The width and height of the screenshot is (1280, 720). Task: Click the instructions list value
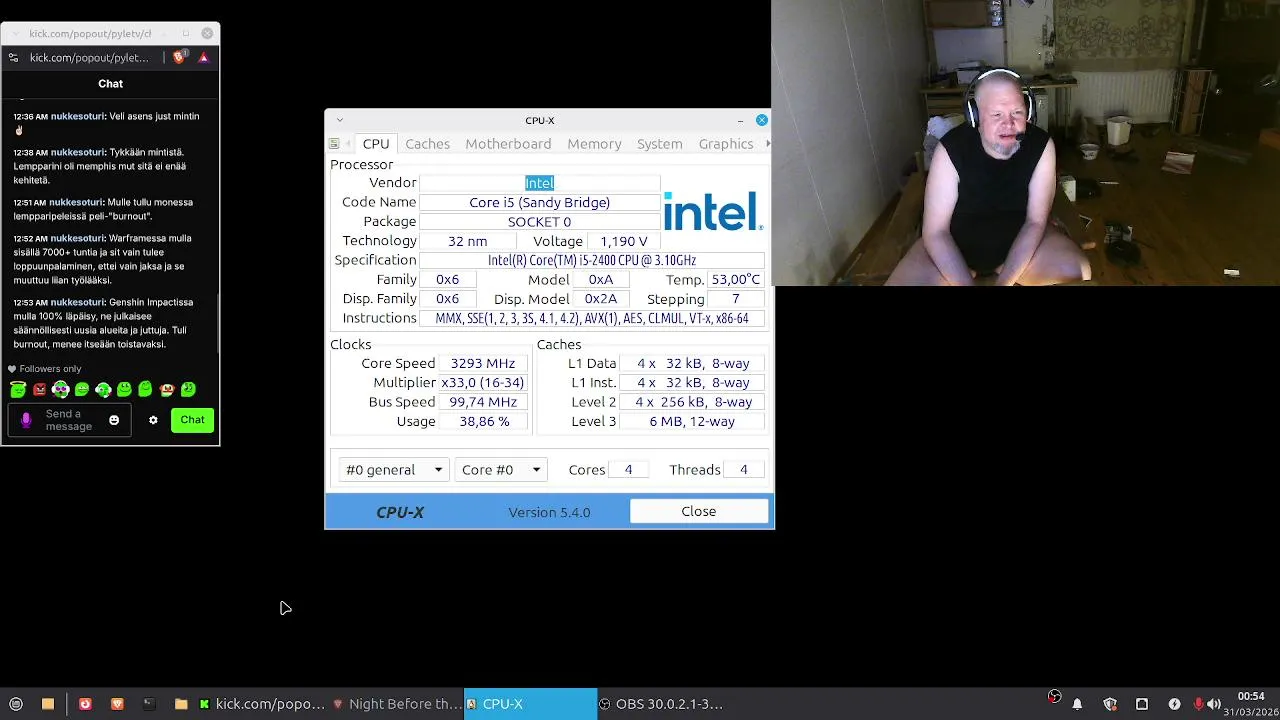pos(592,318)
